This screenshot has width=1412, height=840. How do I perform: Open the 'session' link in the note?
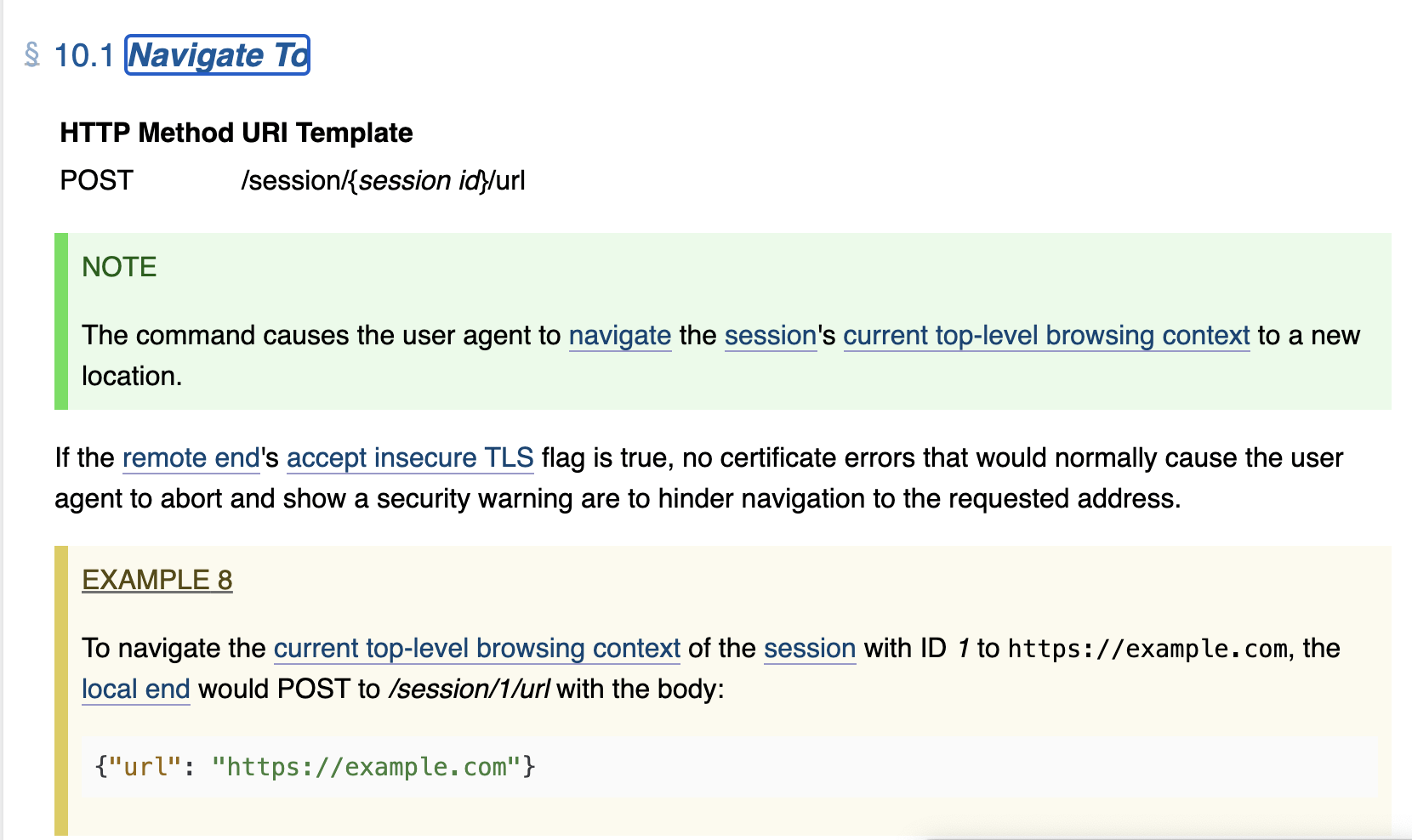point(771,336)
